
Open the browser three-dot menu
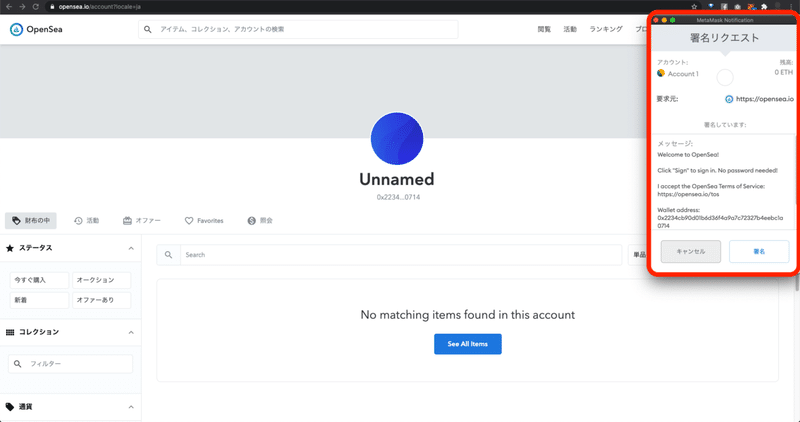792,7
